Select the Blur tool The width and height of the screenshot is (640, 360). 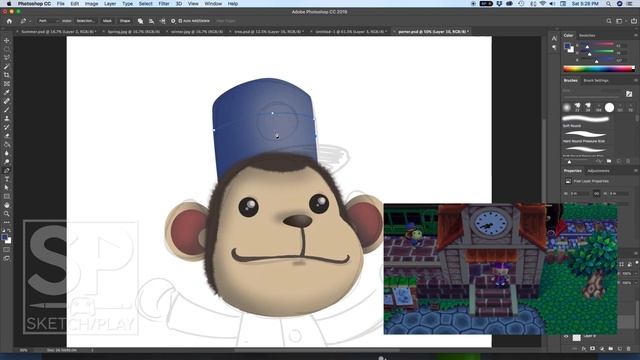7,153
